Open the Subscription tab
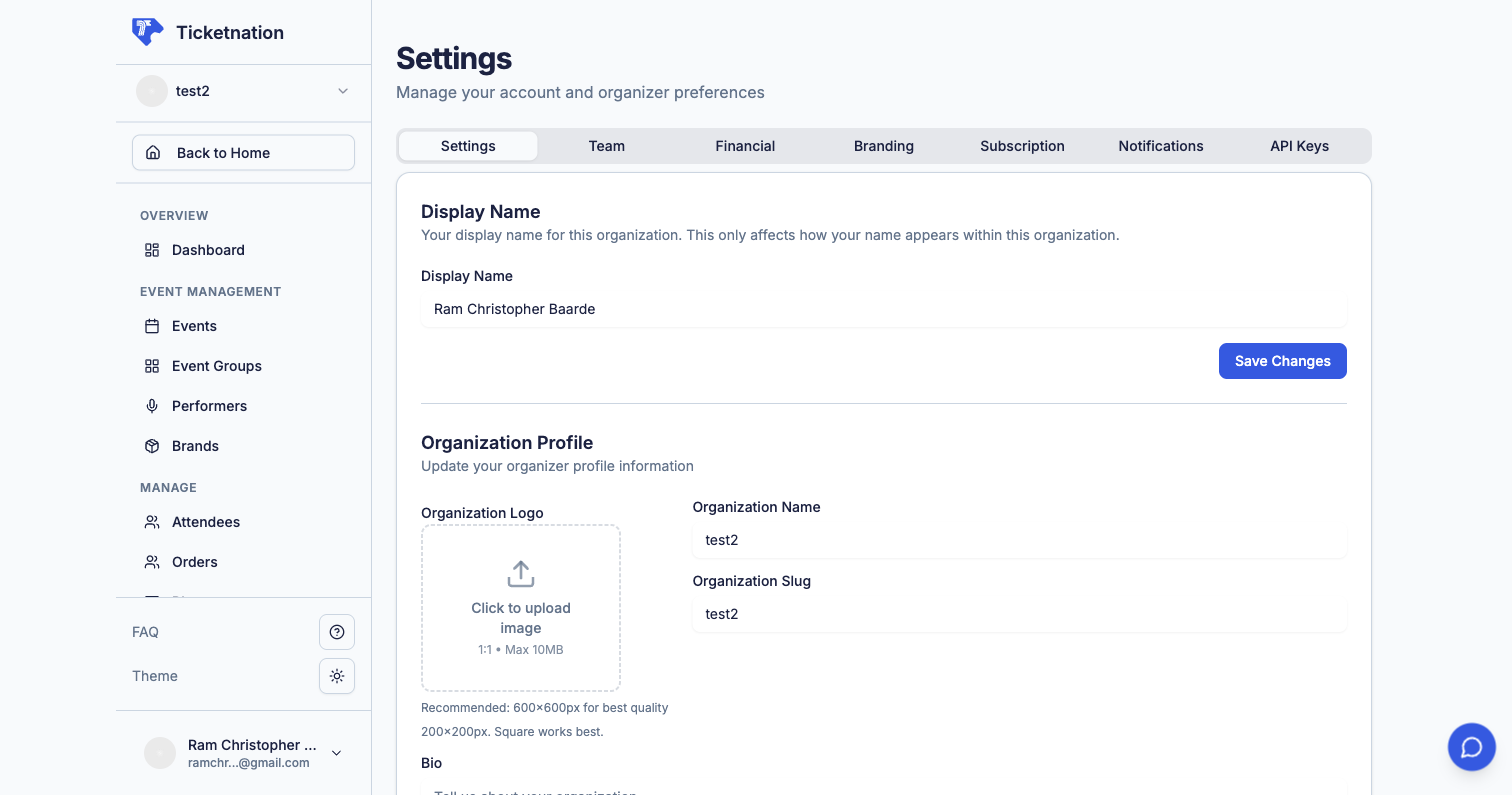 click(x=1022, y=146)
